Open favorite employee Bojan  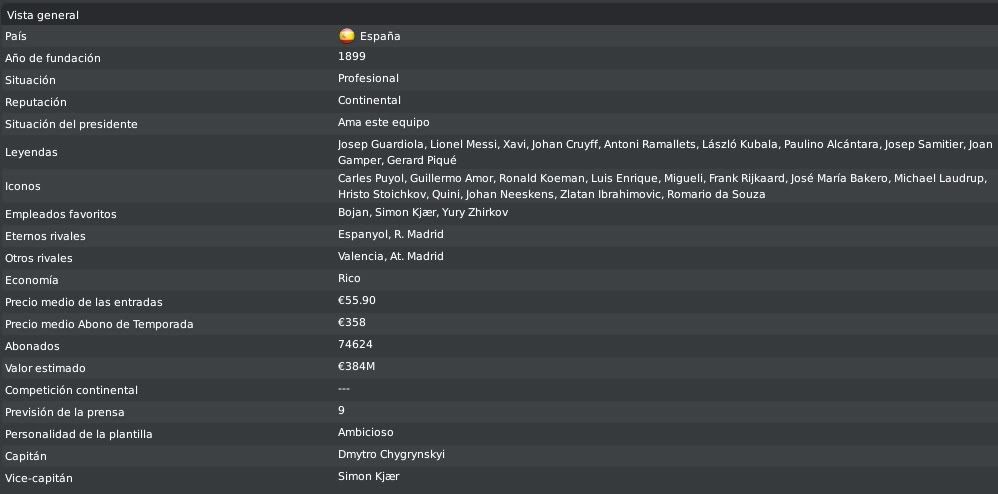click(353, 212)
